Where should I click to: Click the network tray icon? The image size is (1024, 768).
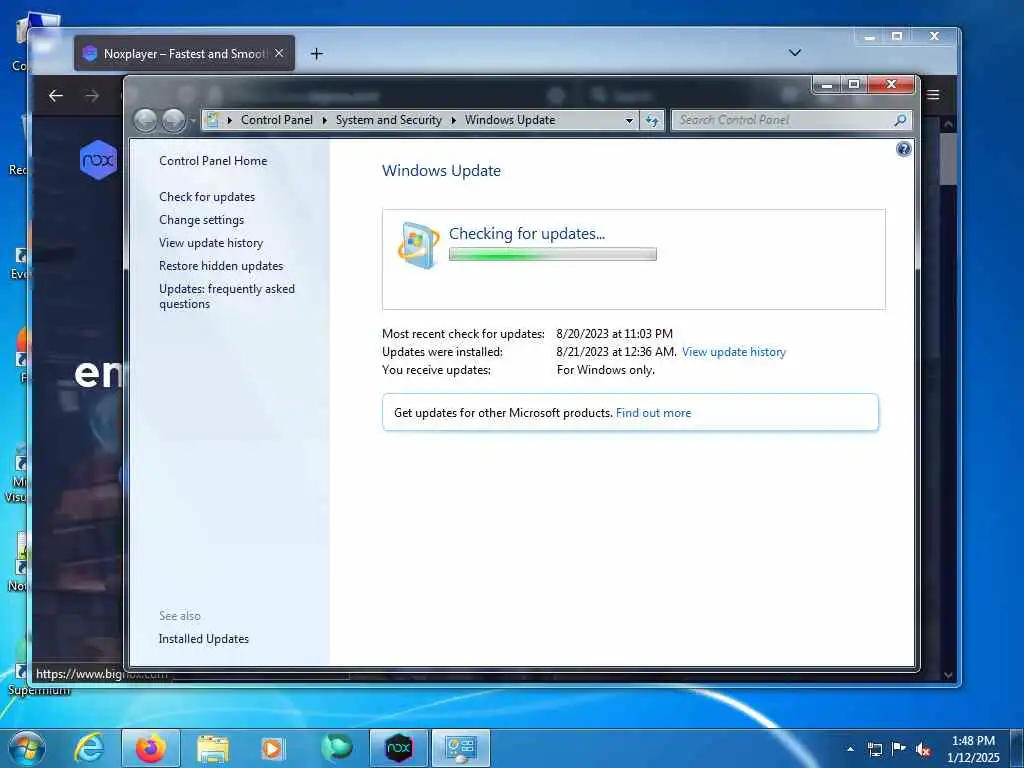tap(874, 749)
